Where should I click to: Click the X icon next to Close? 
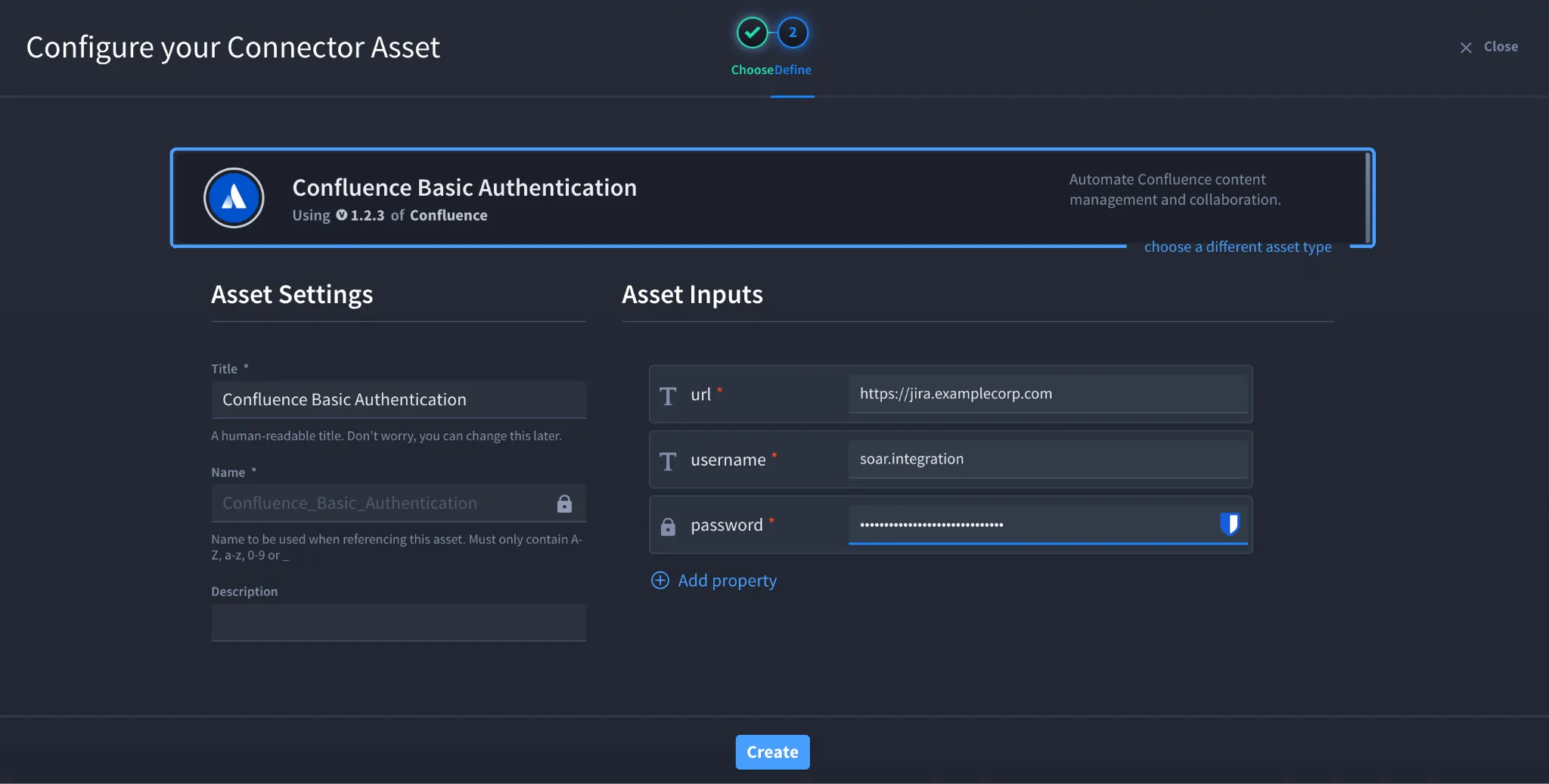(x=1466, y=48)
